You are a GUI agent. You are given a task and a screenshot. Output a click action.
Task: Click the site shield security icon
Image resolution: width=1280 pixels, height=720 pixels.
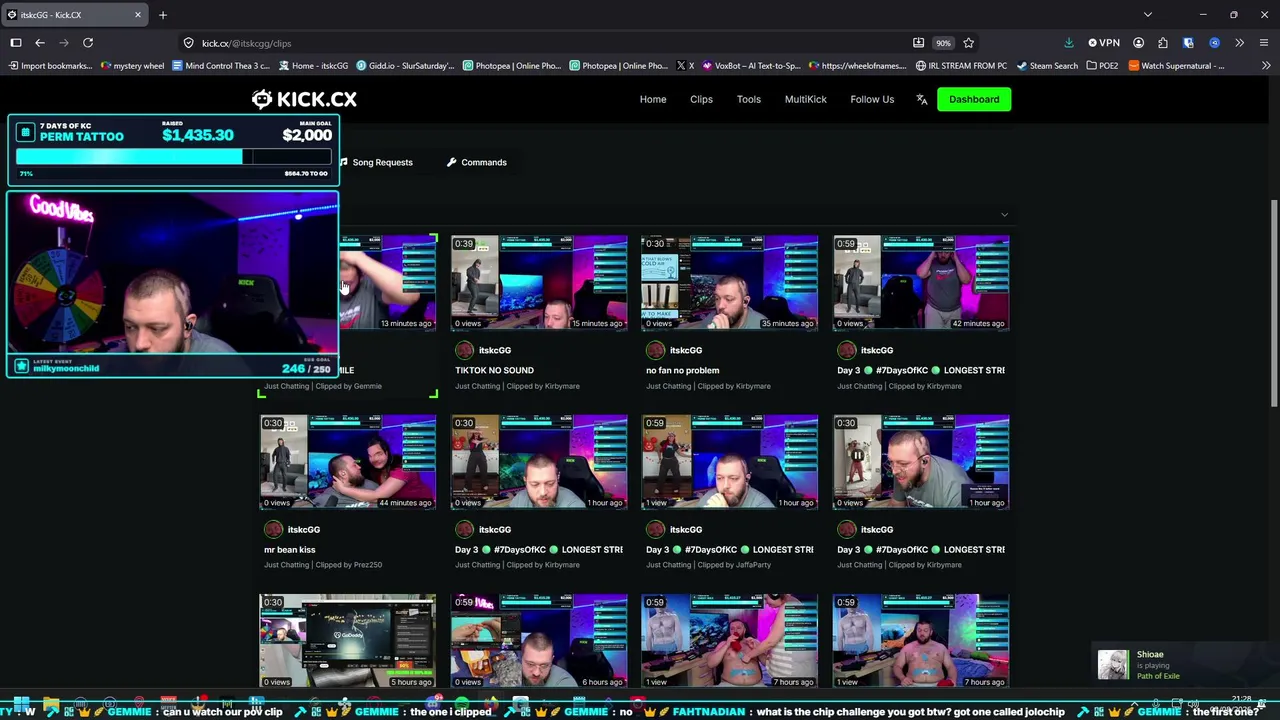pos(188,43)
